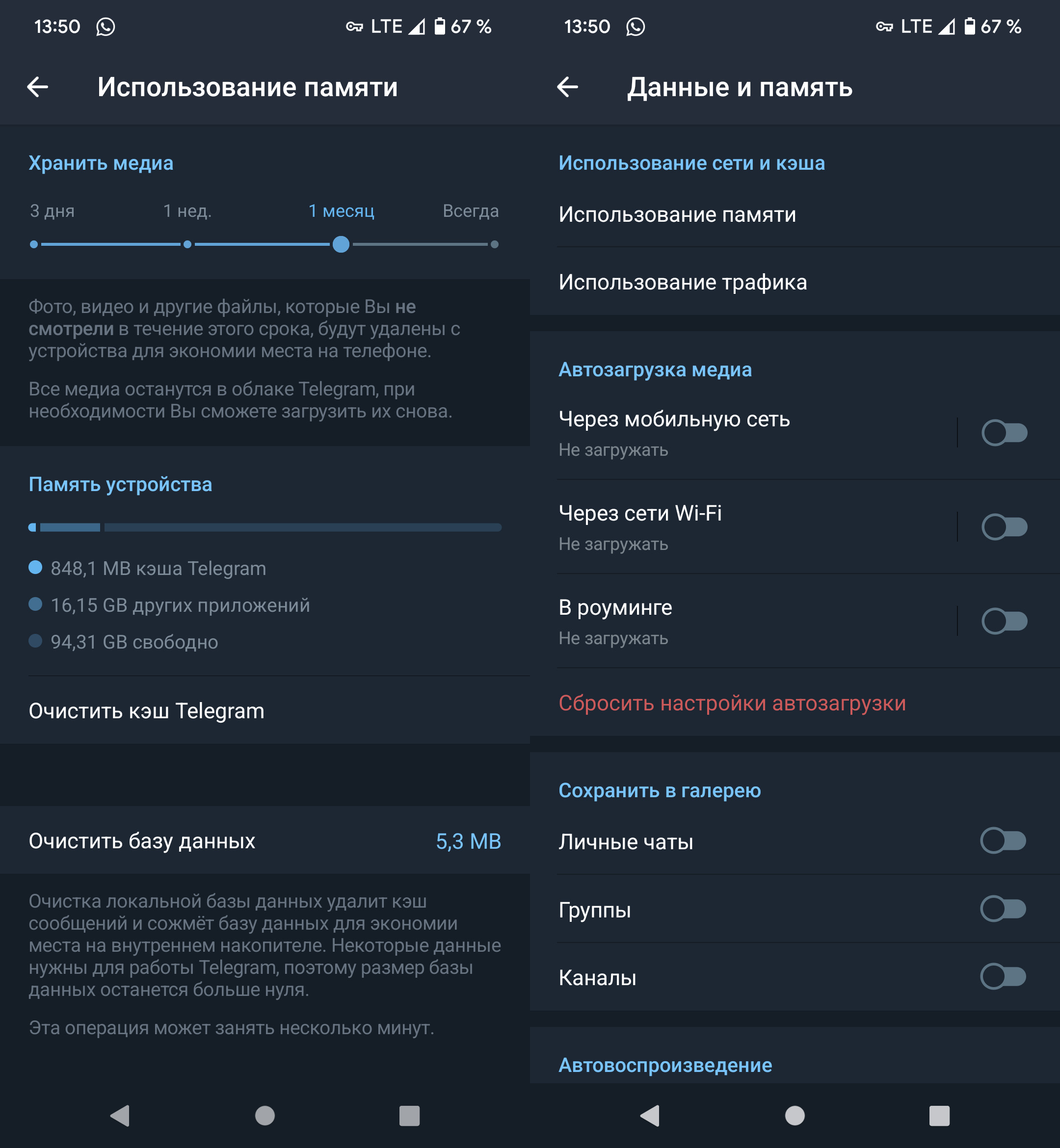Toggle autoload Через мобильную сеть switch

[1005, 433]
